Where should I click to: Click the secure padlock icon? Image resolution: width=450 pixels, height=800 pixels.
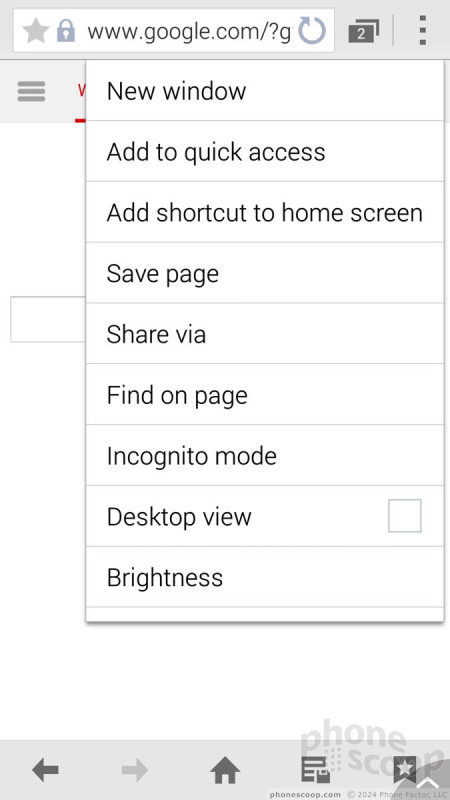tap(66, 31)
